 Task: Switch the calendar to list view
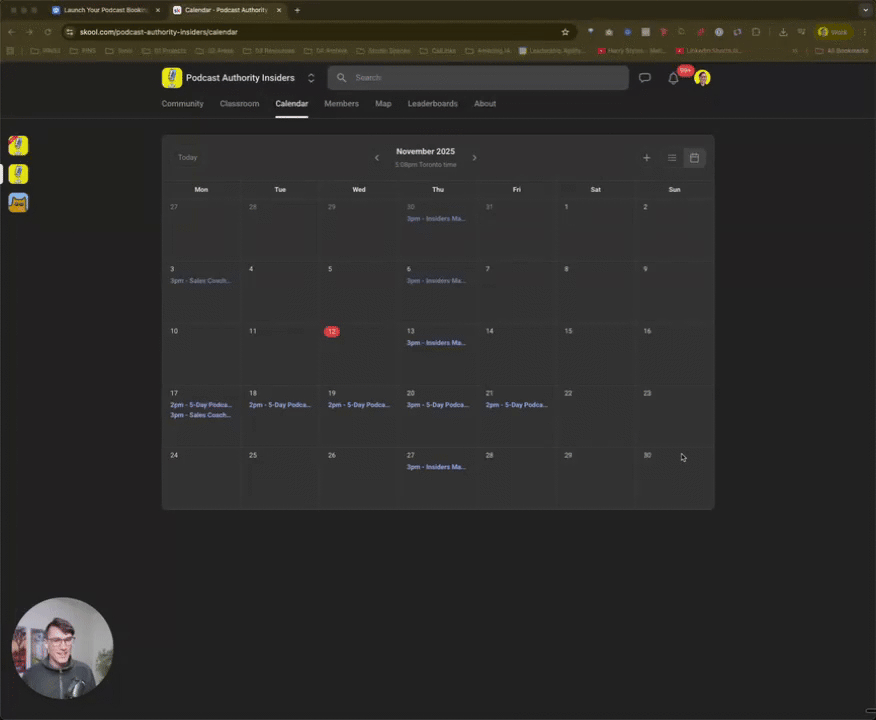coord(671,157)
